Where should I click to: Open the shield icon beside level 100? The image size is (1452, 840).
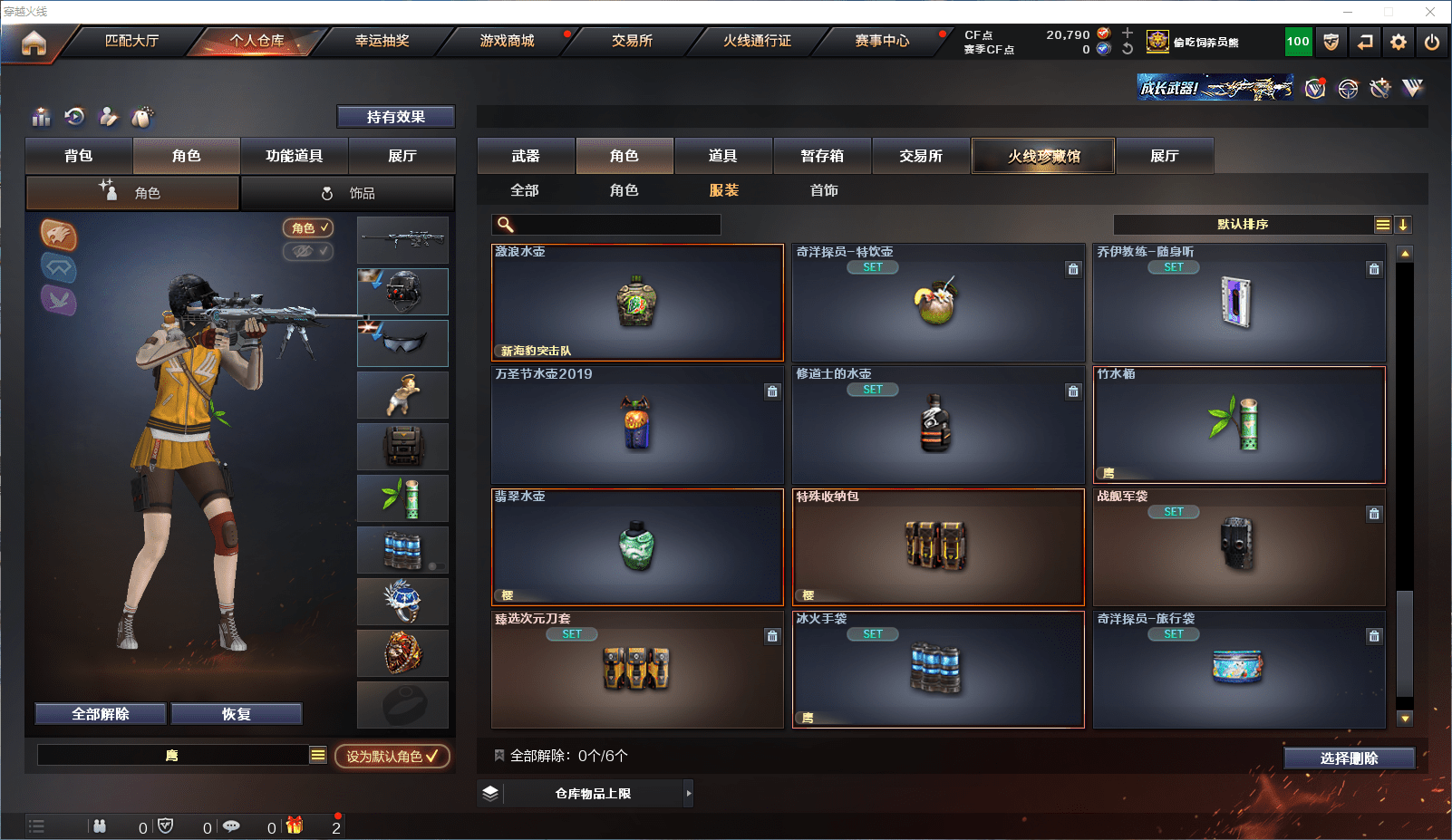point(1331,42)
